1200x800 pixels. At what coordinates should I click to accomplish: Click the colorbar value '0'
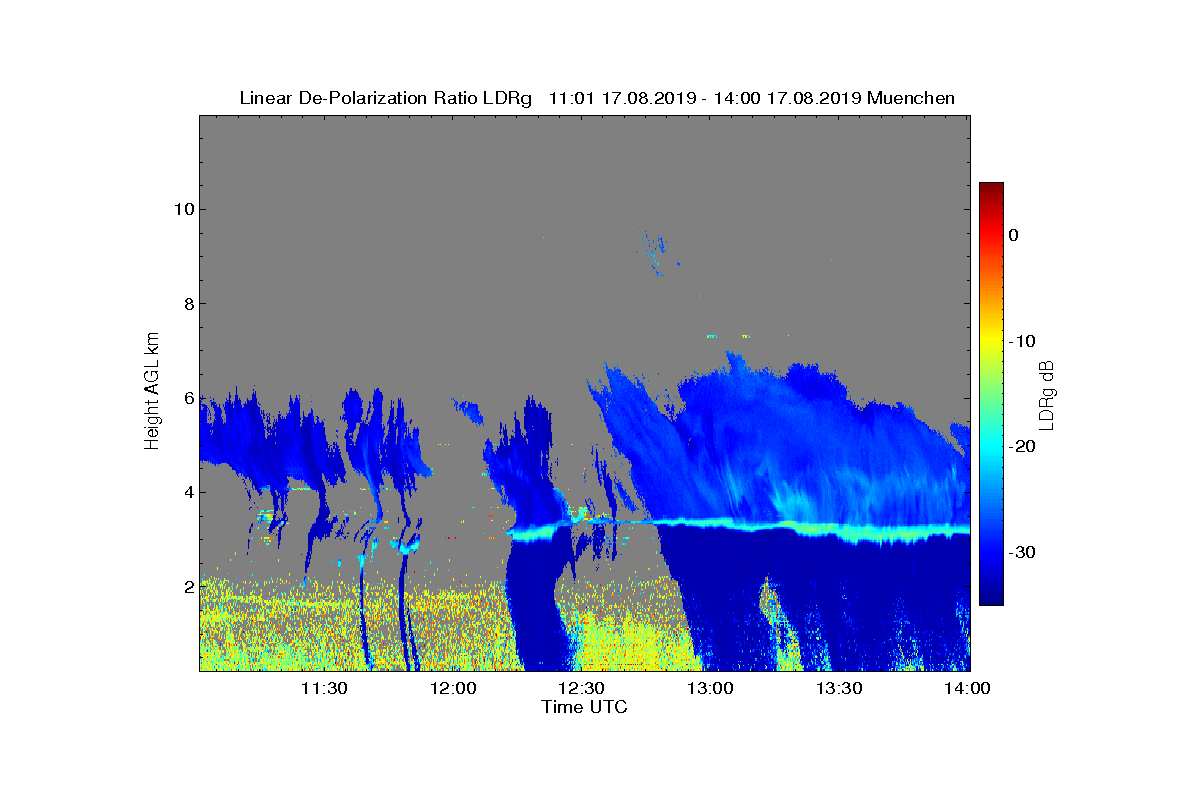coord(1013,235)
